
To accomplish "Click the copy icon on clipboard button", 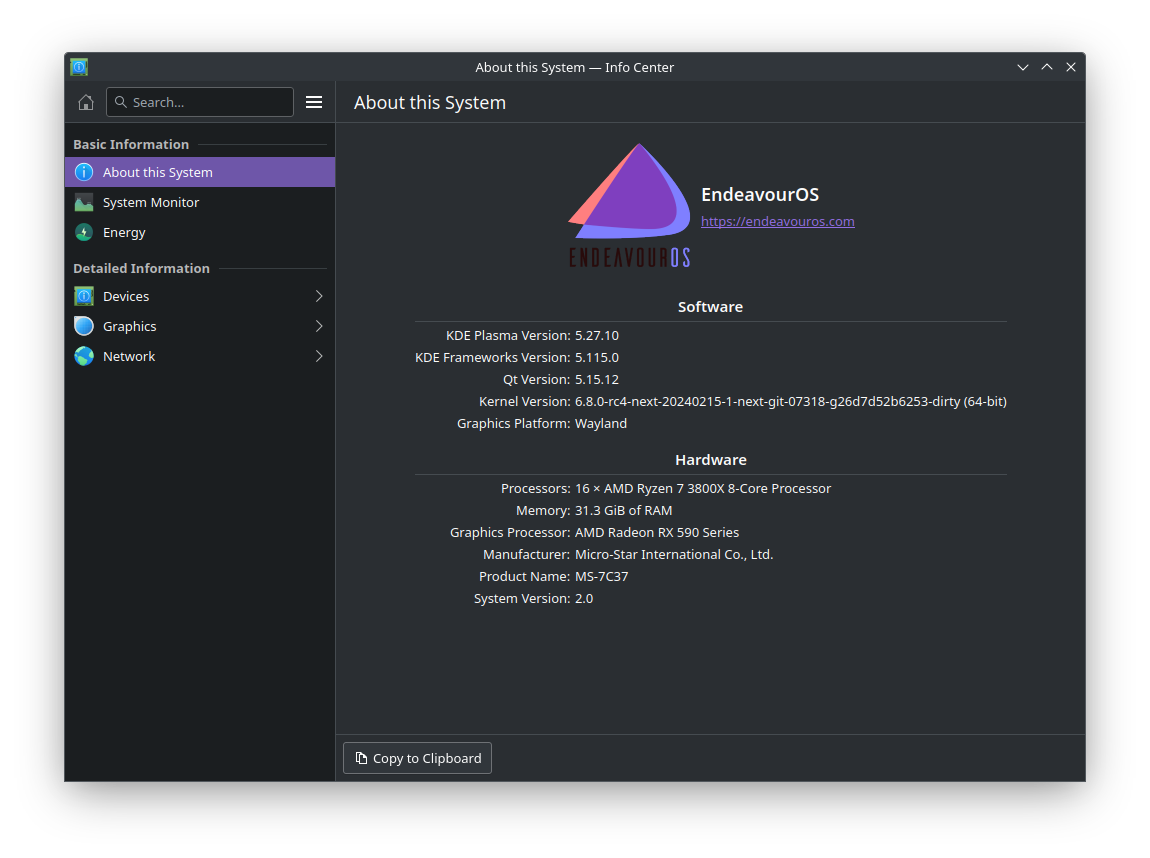I will [x=361, y=758].
